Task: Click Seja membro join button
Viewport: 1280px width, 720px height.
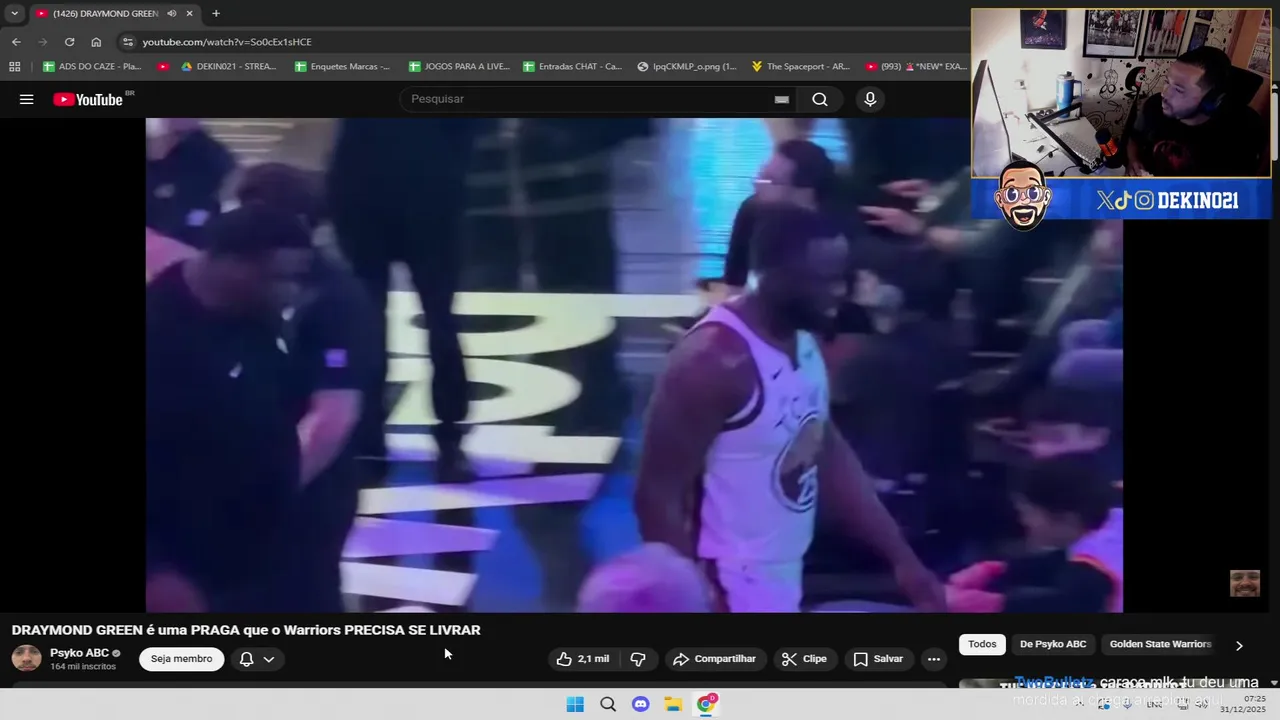Action: tap(182, 659)
